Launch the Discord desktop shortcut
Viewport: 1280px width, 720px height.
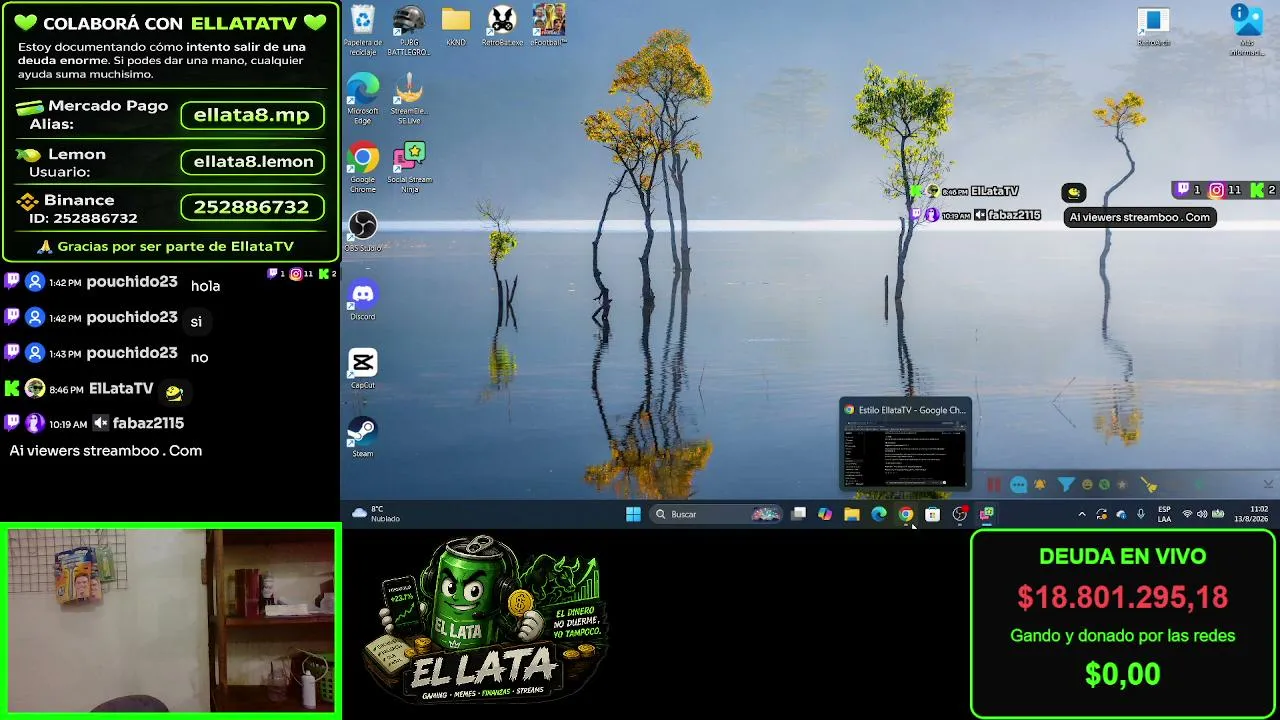[x=362, y=300]
